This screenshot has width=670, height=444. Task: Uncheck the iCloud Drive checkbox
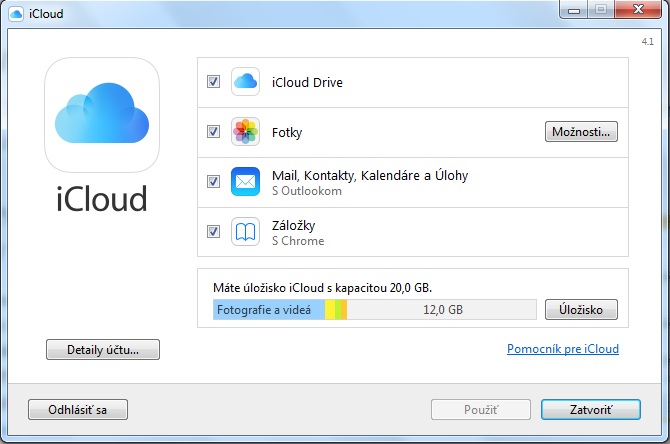213,82
